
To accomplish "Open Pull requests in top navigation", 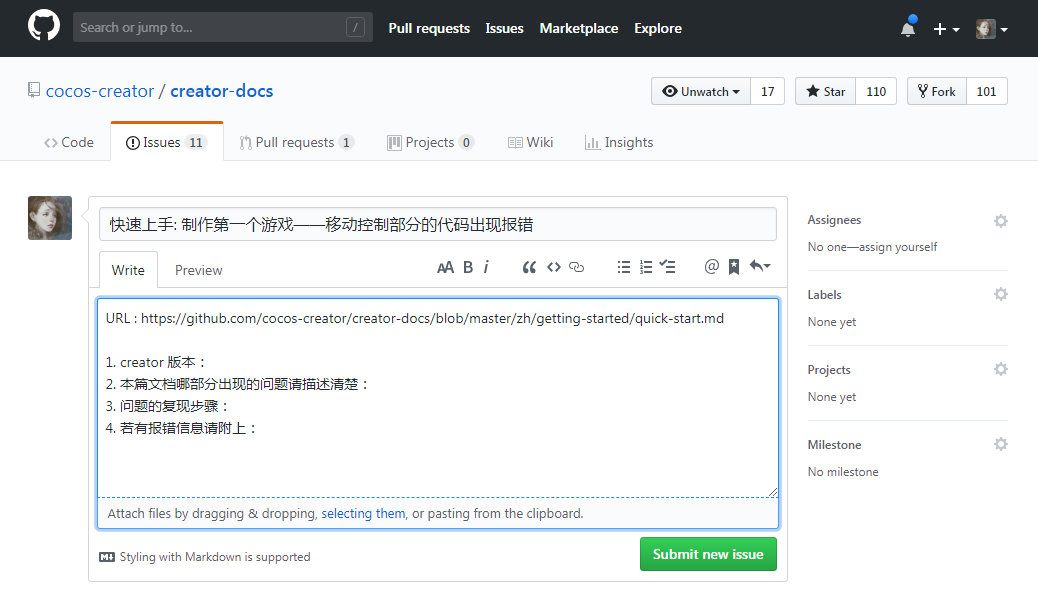I will [x=429, y=28].
